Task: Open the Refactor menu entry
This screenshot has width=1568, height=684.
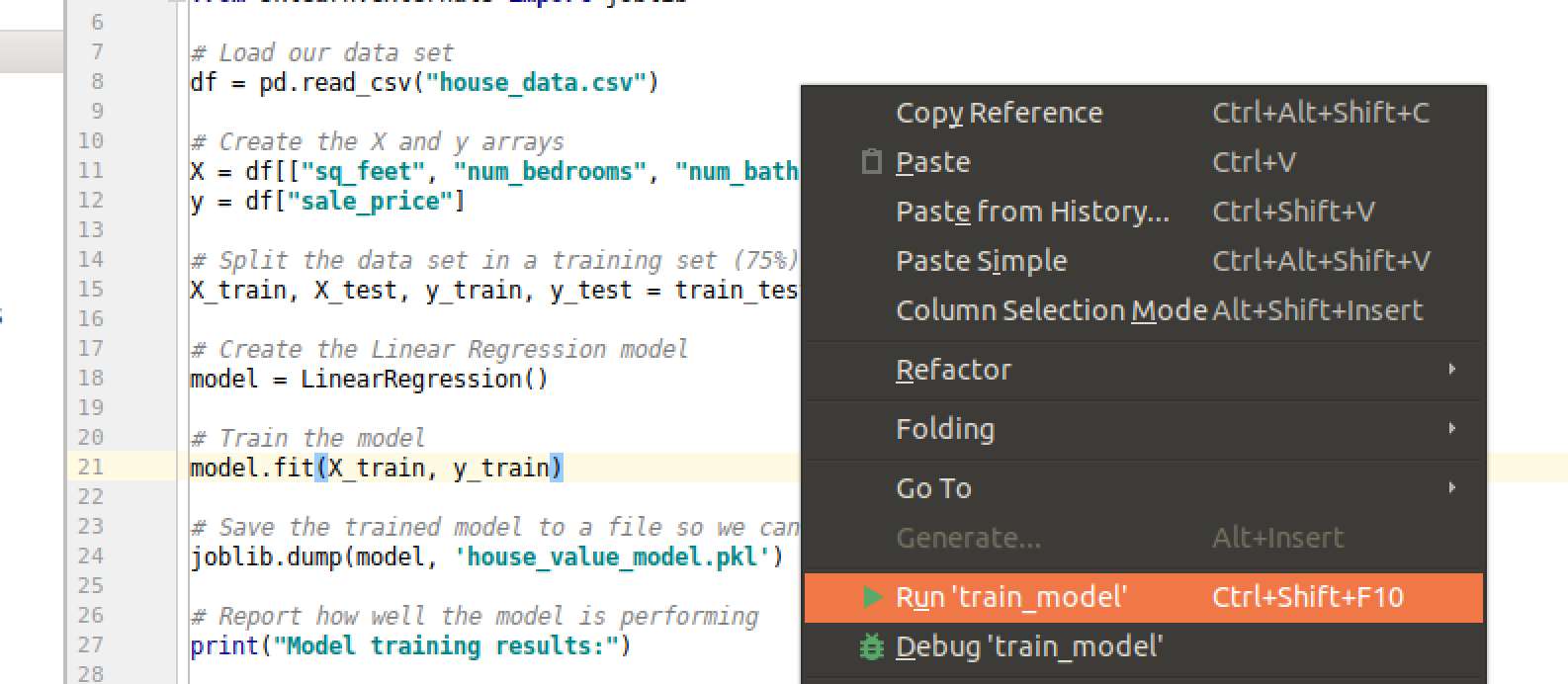Action: [953, 370]
